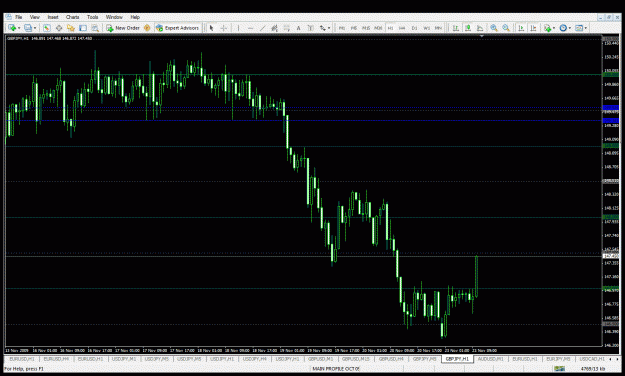The height and width of the screenshot is (376, 625).
Task: Show the Data Window panel
Action: pos(59,28)
